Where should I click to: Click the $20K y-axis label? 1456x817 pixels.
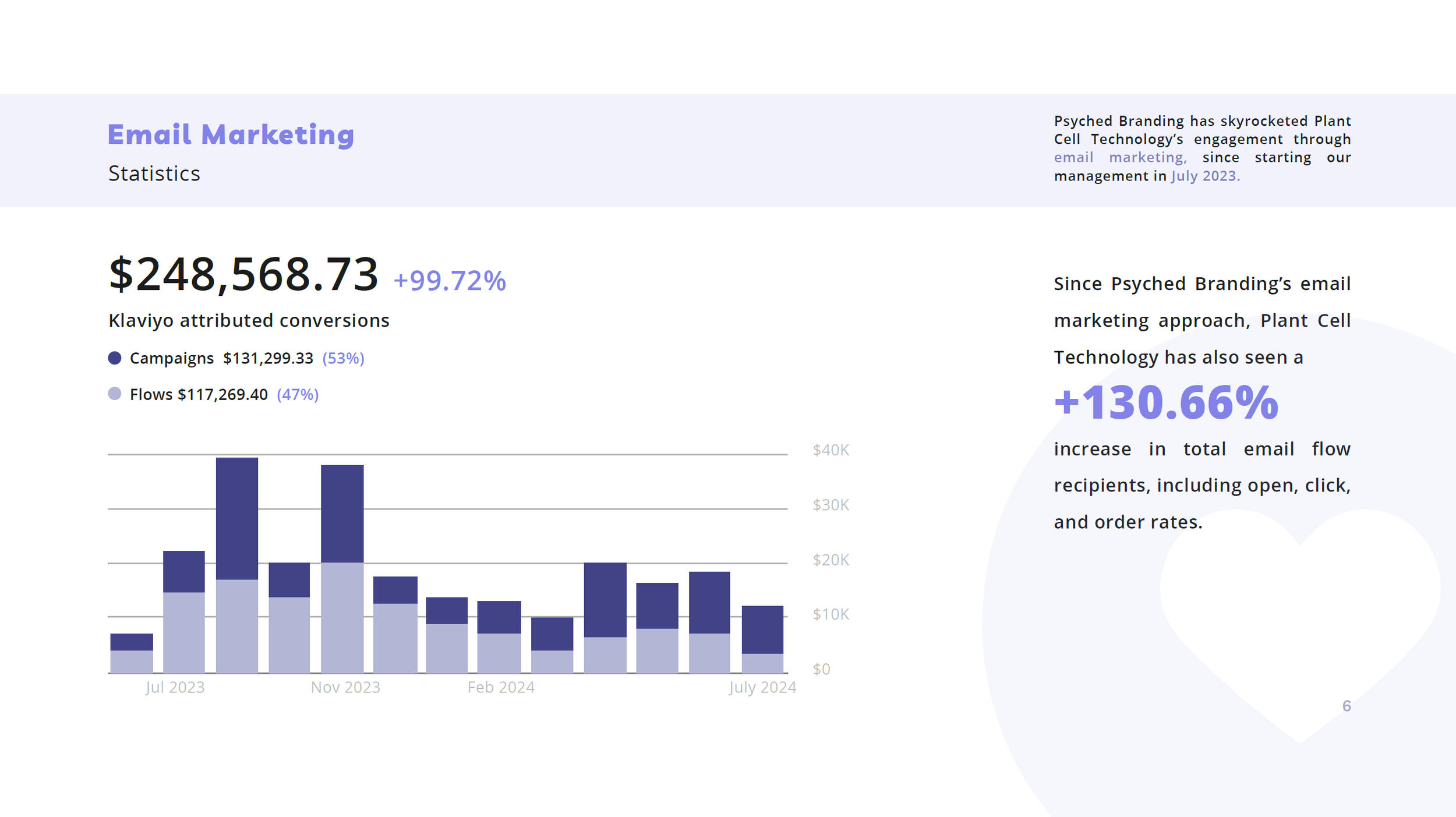click(x=831, y=560)
